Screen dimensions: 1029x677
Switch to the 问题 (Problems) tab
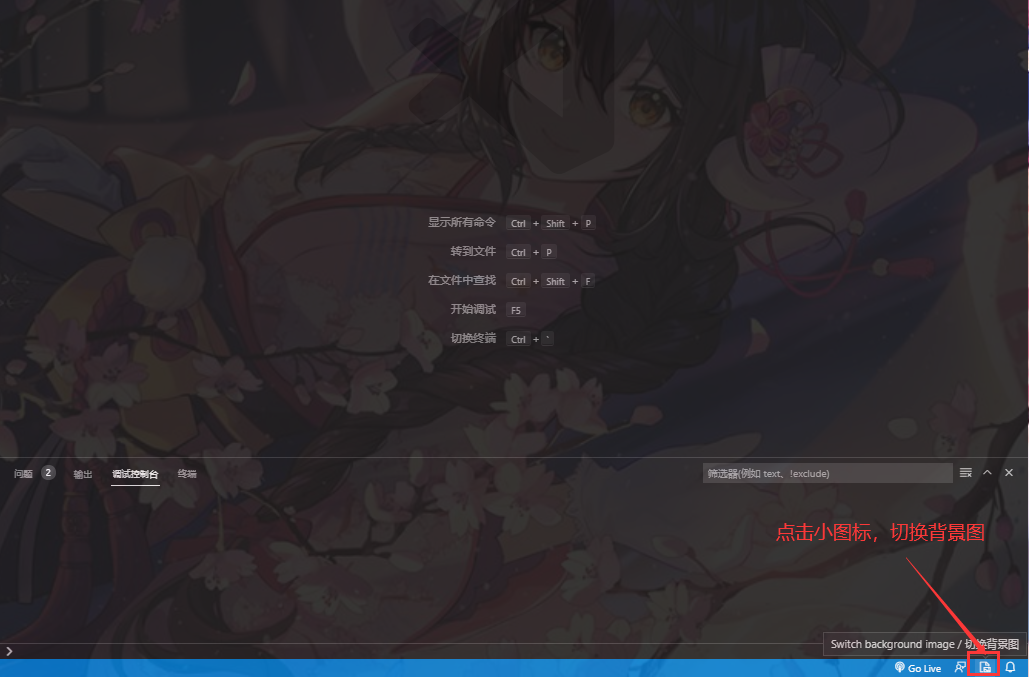point(23,474)
